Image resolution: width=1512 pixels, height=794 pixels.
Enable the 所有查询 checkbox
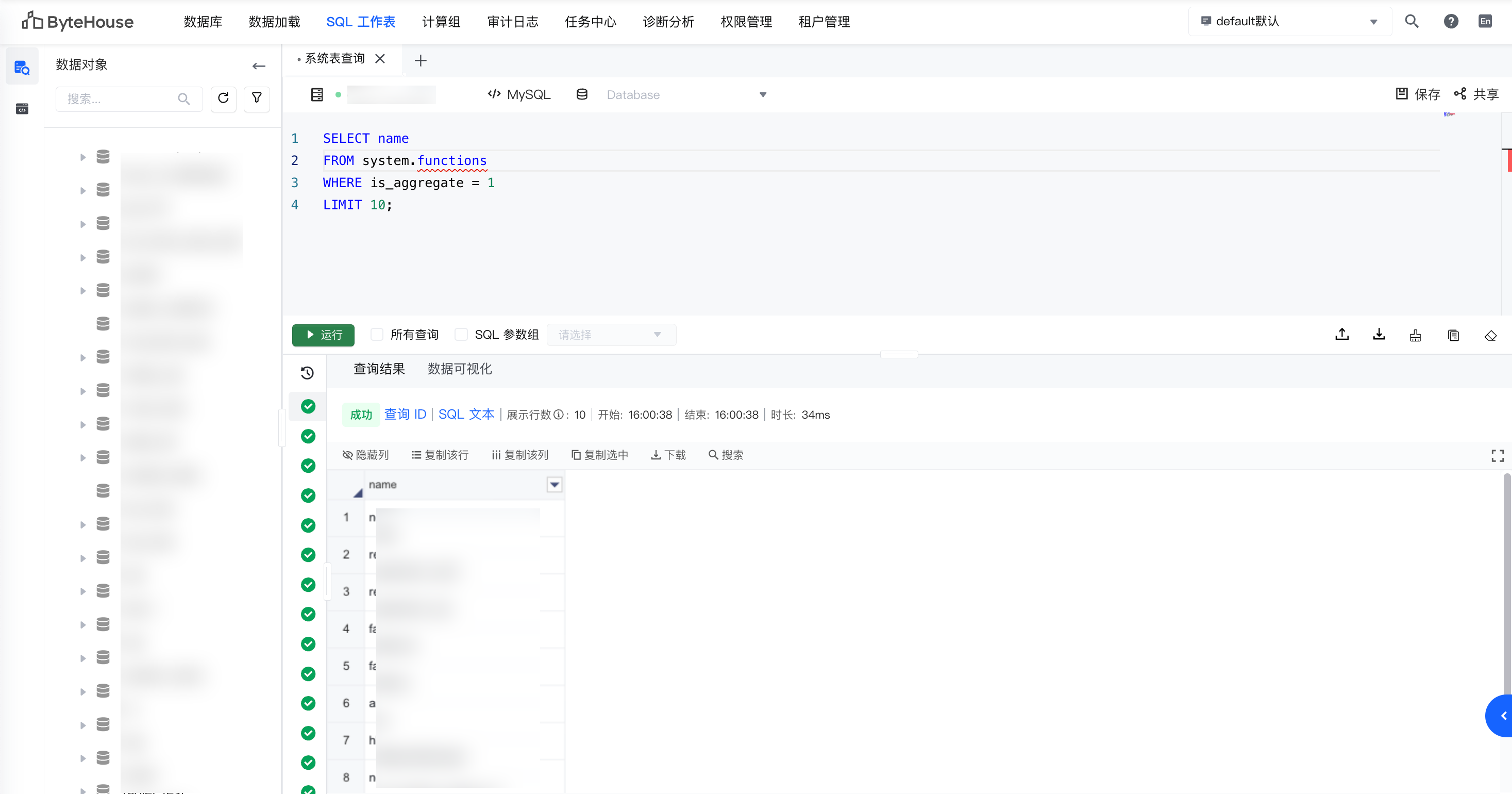(x=377, y=335)
